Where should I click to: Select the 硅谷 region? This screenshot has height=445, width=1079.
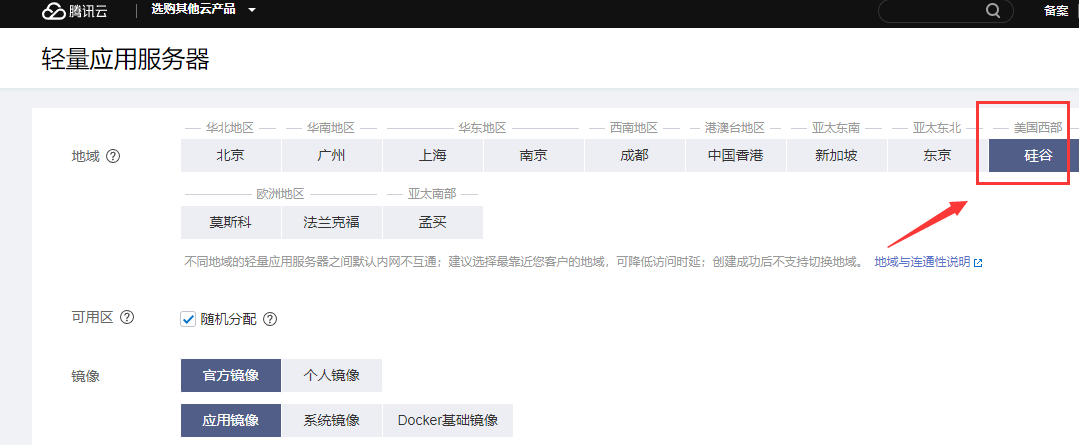1034,155
